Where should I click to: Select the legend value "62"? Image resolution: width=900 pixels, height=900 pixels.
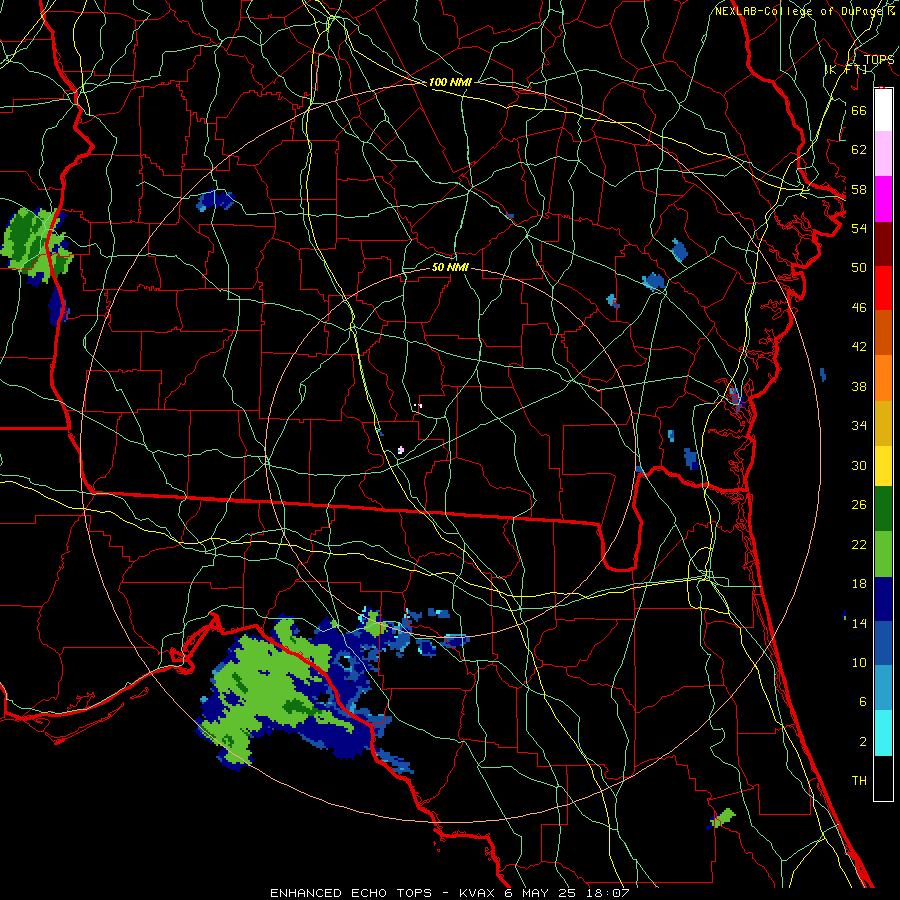pos(859,150)
